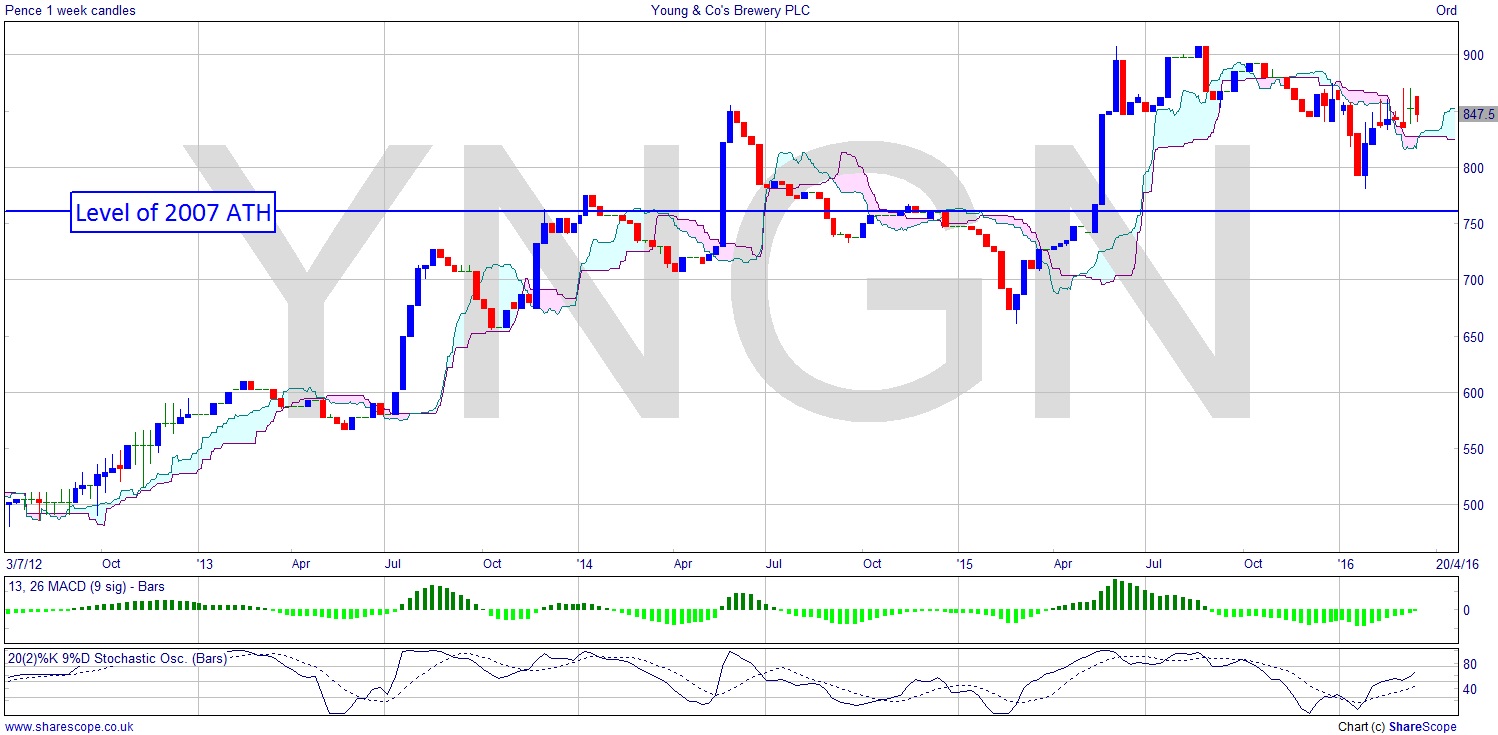Open the www.sharescope.co.uk link
The image size is (1498, 735).
pyautogui.click(x=69, y=727)
